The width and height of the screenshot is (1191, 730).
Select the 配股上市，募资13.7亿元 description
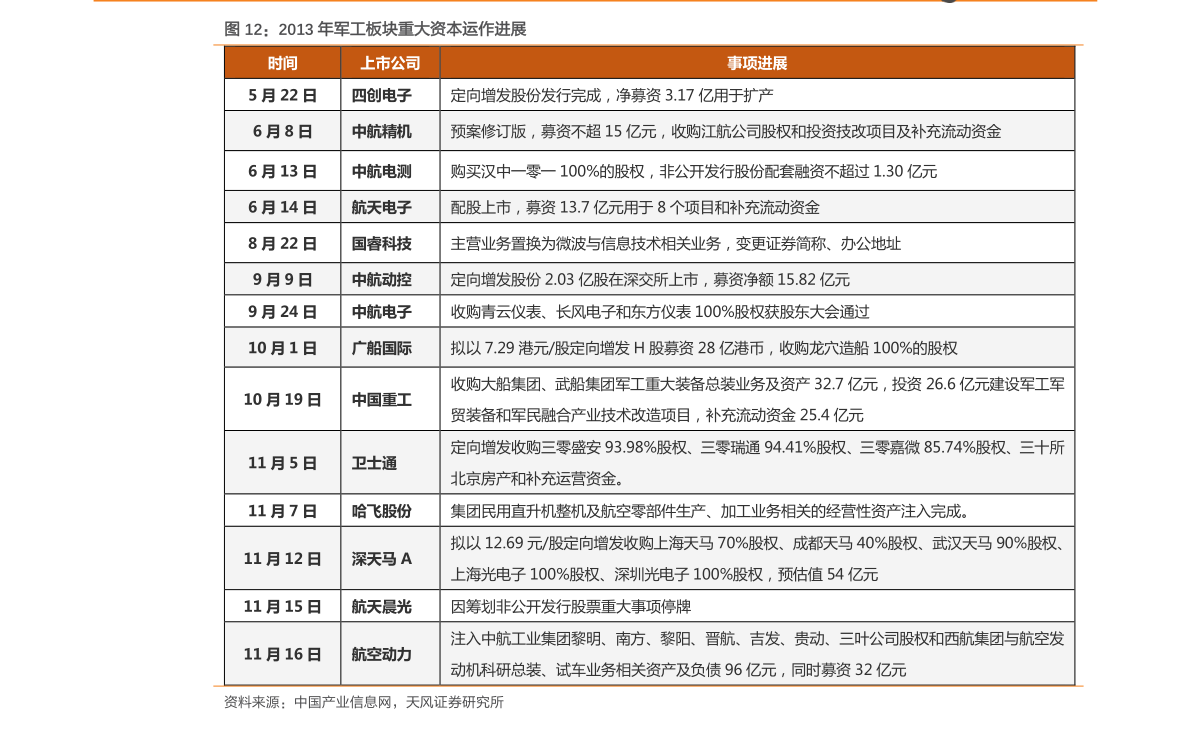635,207
